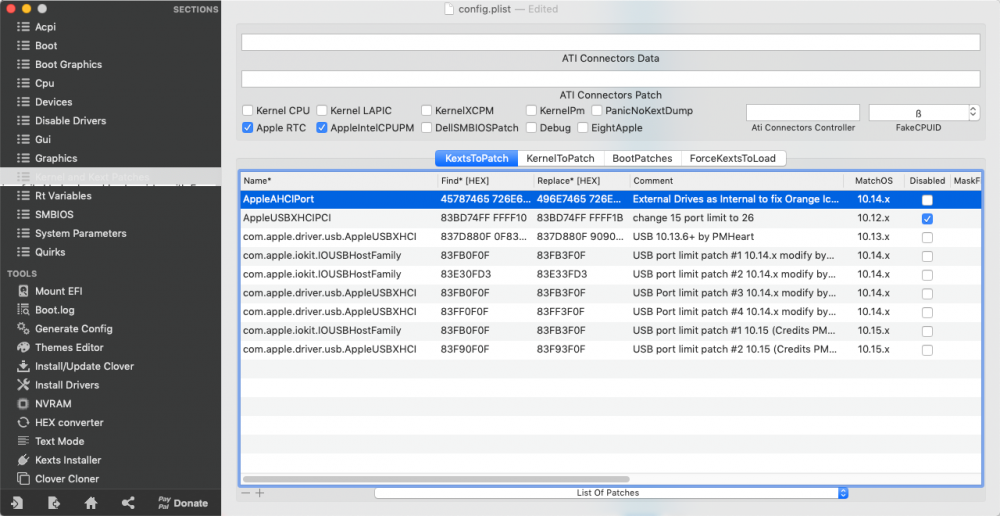Click the PayPal Donate button

point(183,503)
